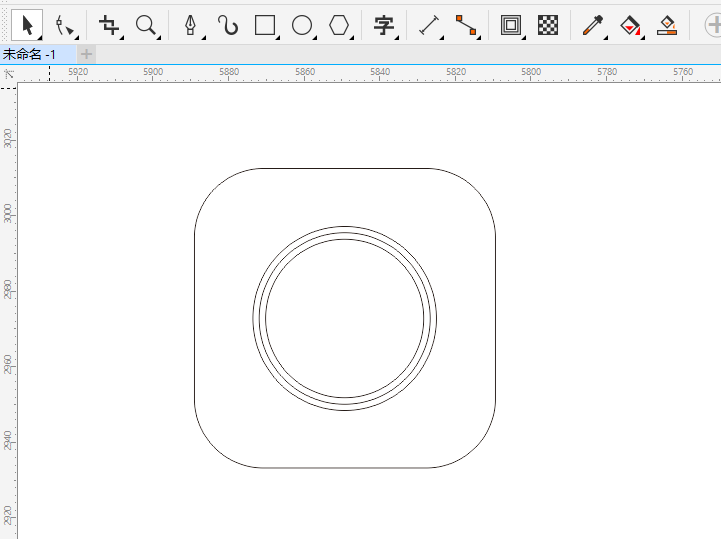Choose the Smart Fill tool
The image size is (721, 539).
pos(668,25)
